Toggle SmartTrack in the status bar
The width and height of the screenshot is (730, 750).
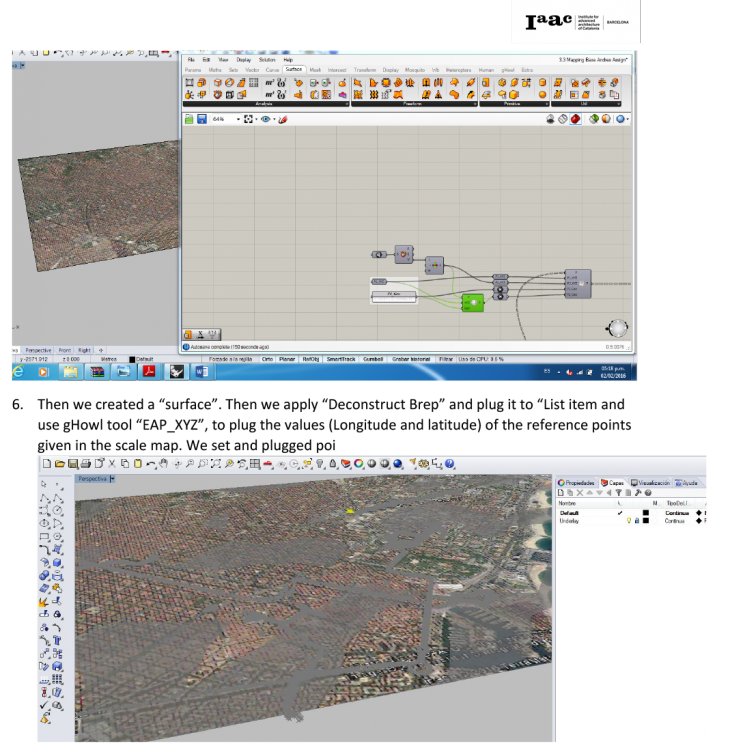pos(340,358)
